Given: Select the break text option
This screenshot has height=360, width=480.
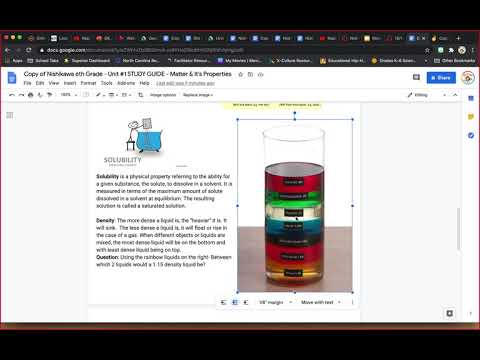Looking at the screenshot, I should (246, 302).
